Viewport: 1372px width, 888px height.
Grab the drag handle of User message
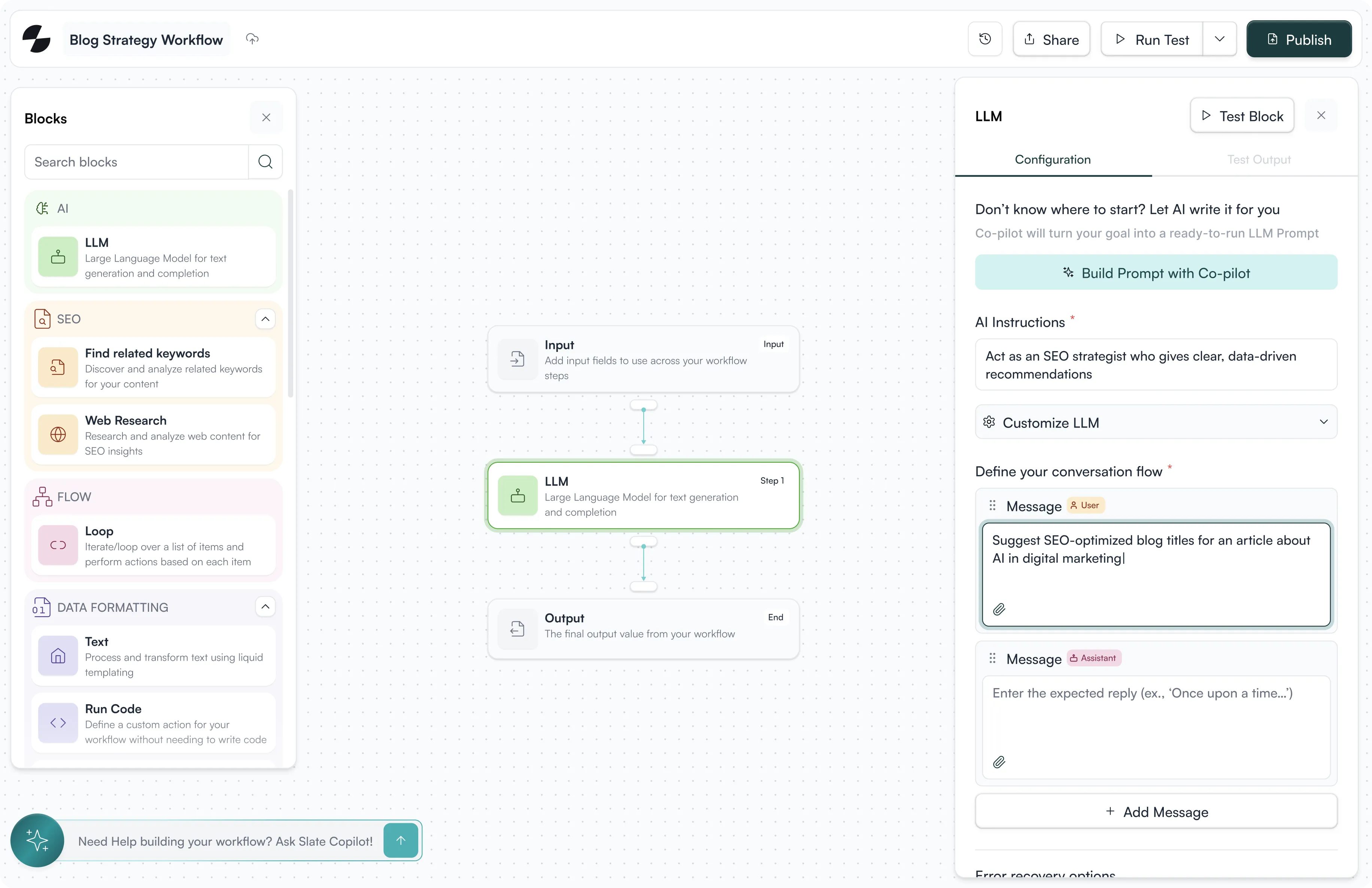click(x=992, y=505)
